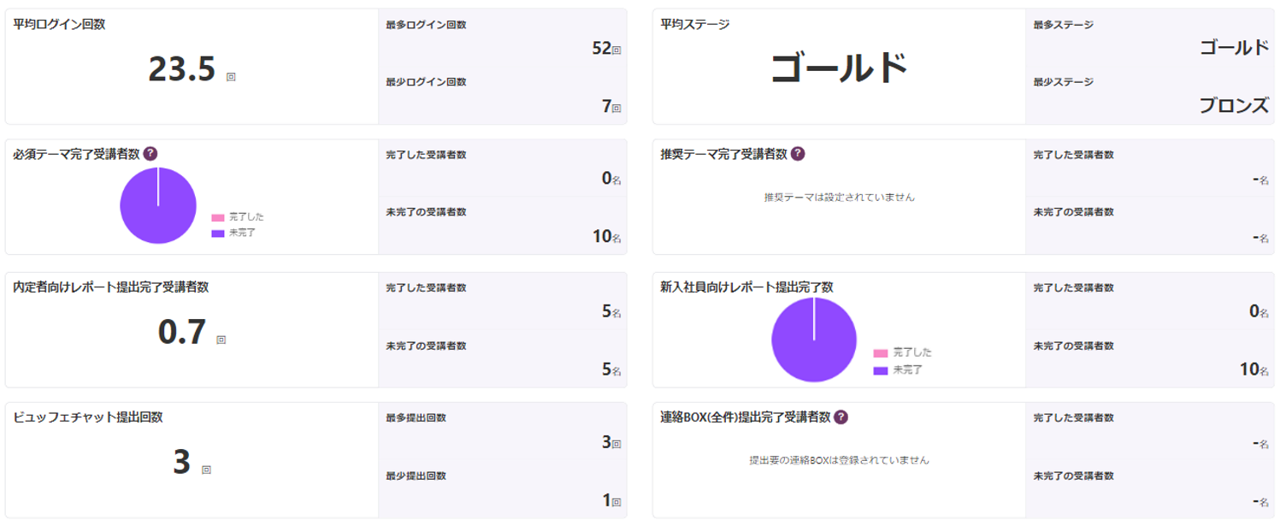
Task: Click the 最少ログイン回数 label
Action: point(426,82)
